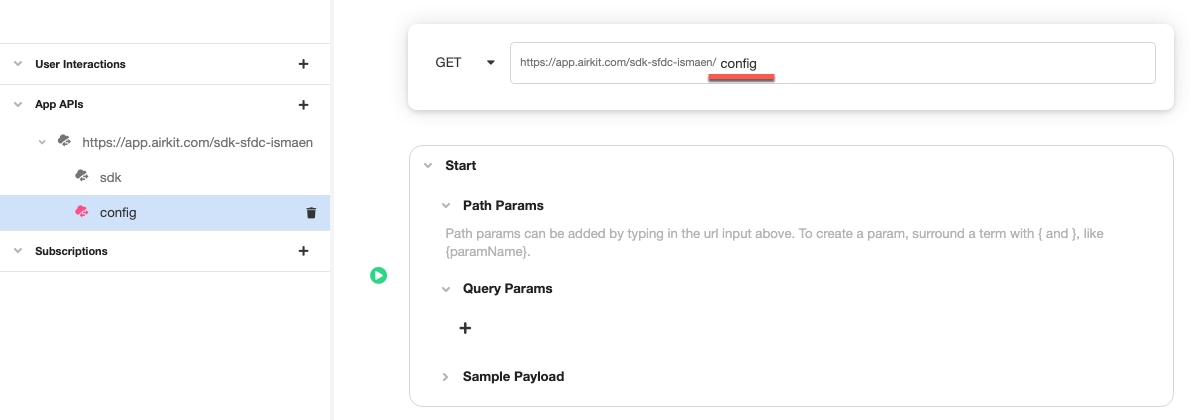Collapse the User Interactions section
The height and width of the screenshot is (420, 1190).
tap(18, 65)
